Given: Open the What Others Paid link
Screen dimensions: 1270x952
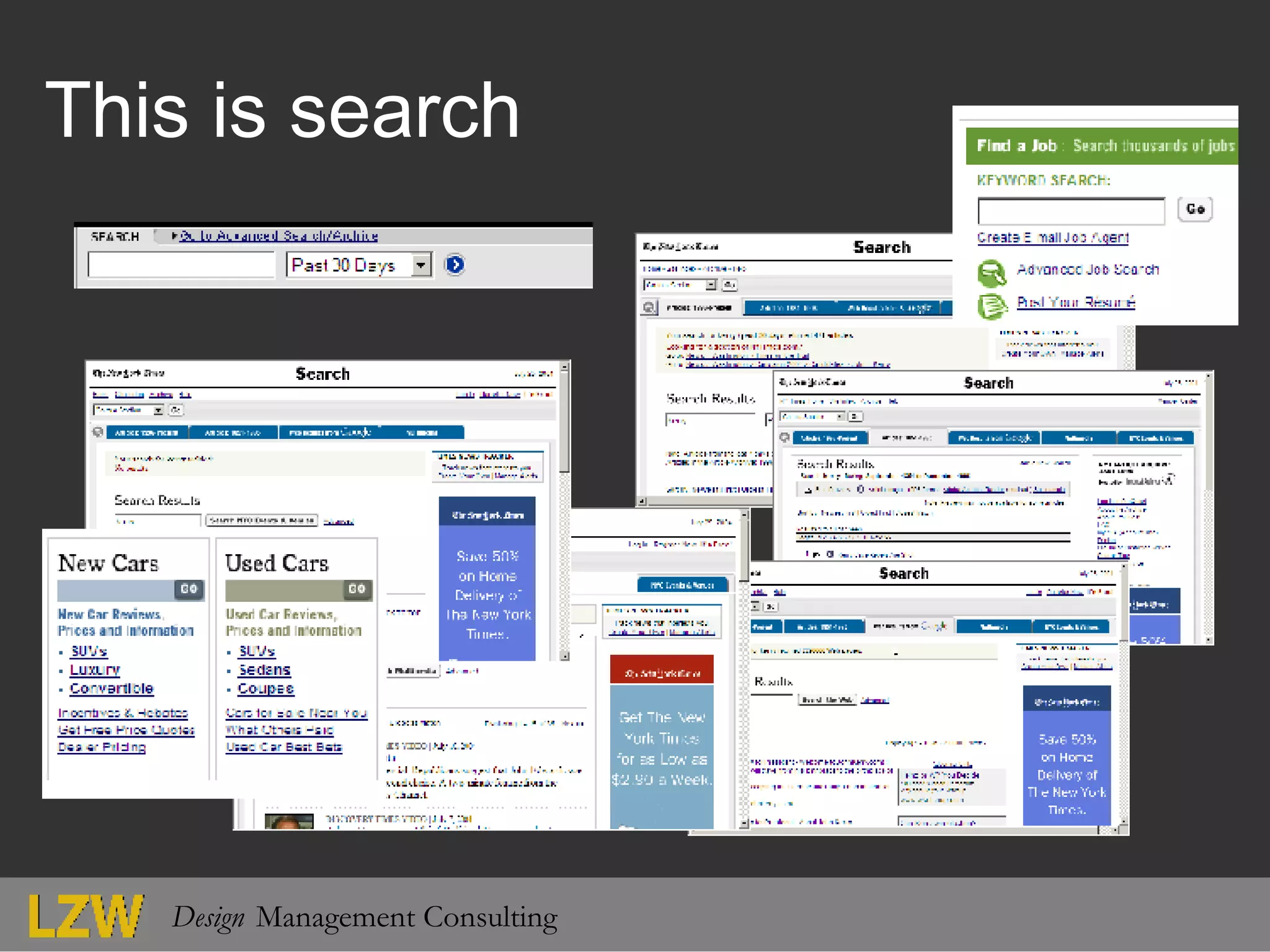Looking at the screenshot, I should click(280, 730).
